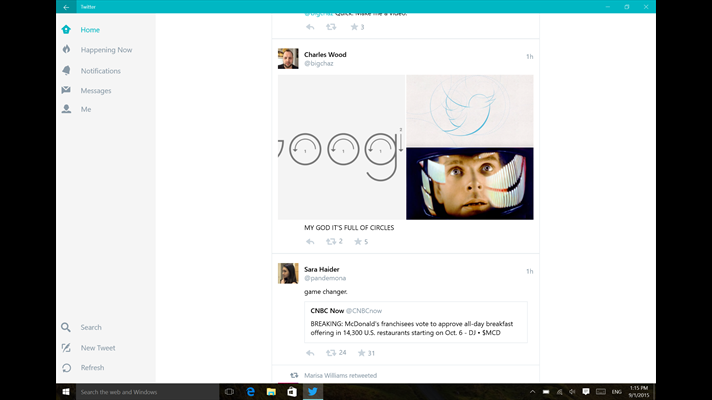Click the touch keyboard icon in the system tray

point(601,392)
